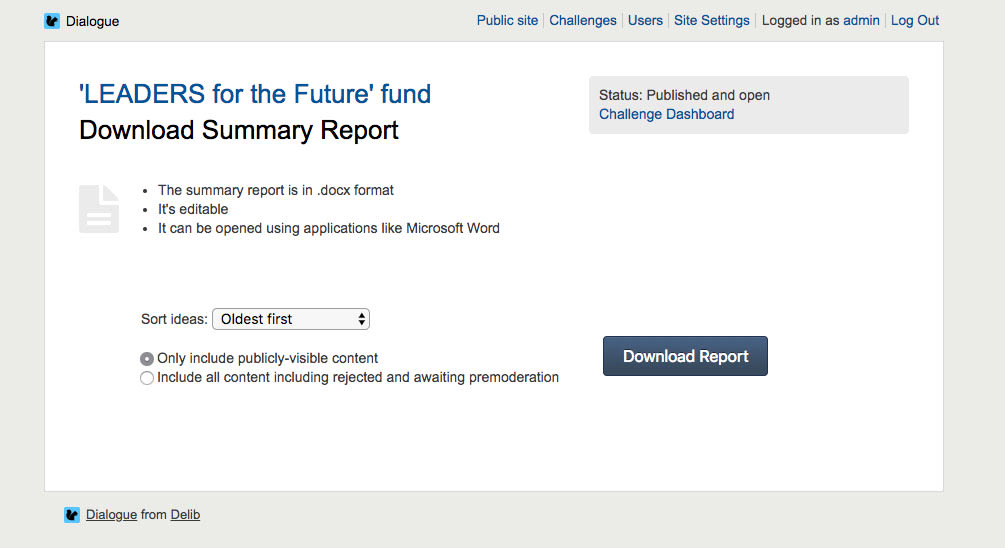Click the 'Download Summary Report' heading
Screen dimensions: 1005x548
point(238,130)
